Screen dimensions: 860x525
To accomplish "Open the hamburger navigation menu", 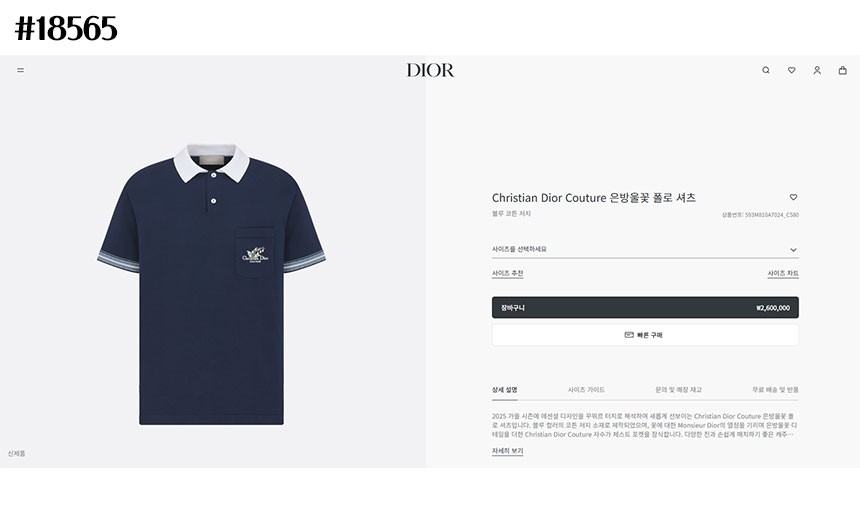I will click(20, 70).
